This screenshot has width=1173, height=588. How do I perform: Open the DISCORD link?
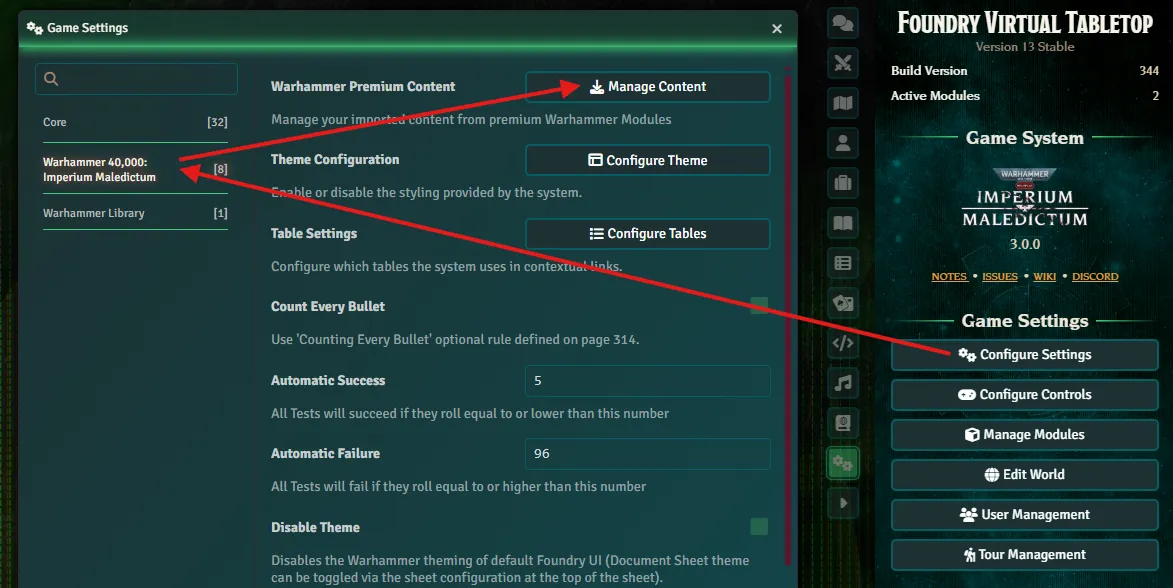(1095, 277)
